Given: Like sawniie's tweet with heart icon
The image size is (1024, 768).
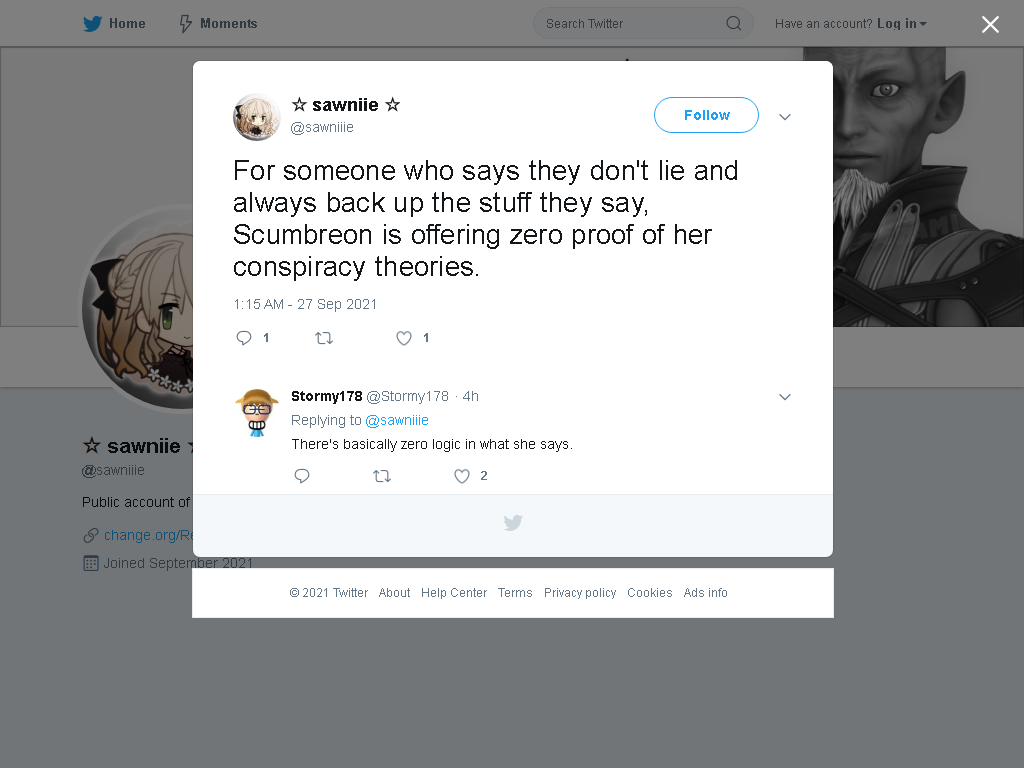Looking at the screenshot, I should 404,338.
